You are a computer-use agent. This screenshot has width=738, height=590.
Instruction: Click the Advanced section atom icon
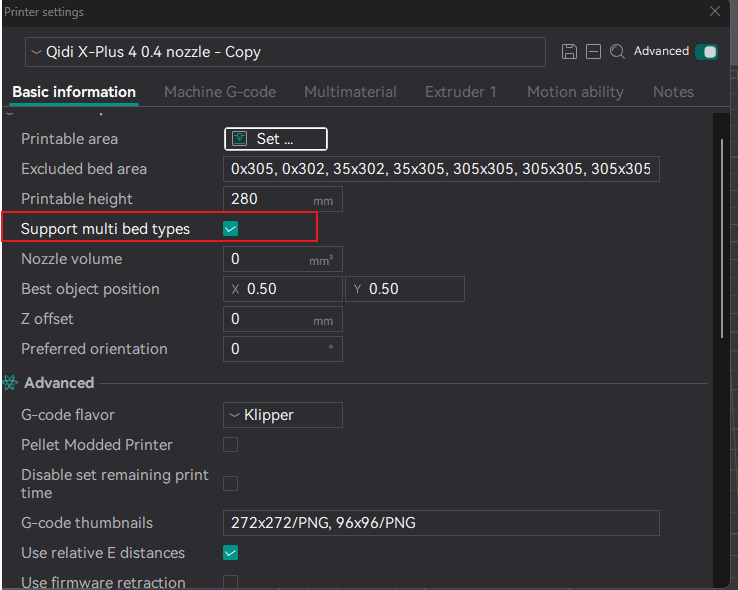pos(10,383)
